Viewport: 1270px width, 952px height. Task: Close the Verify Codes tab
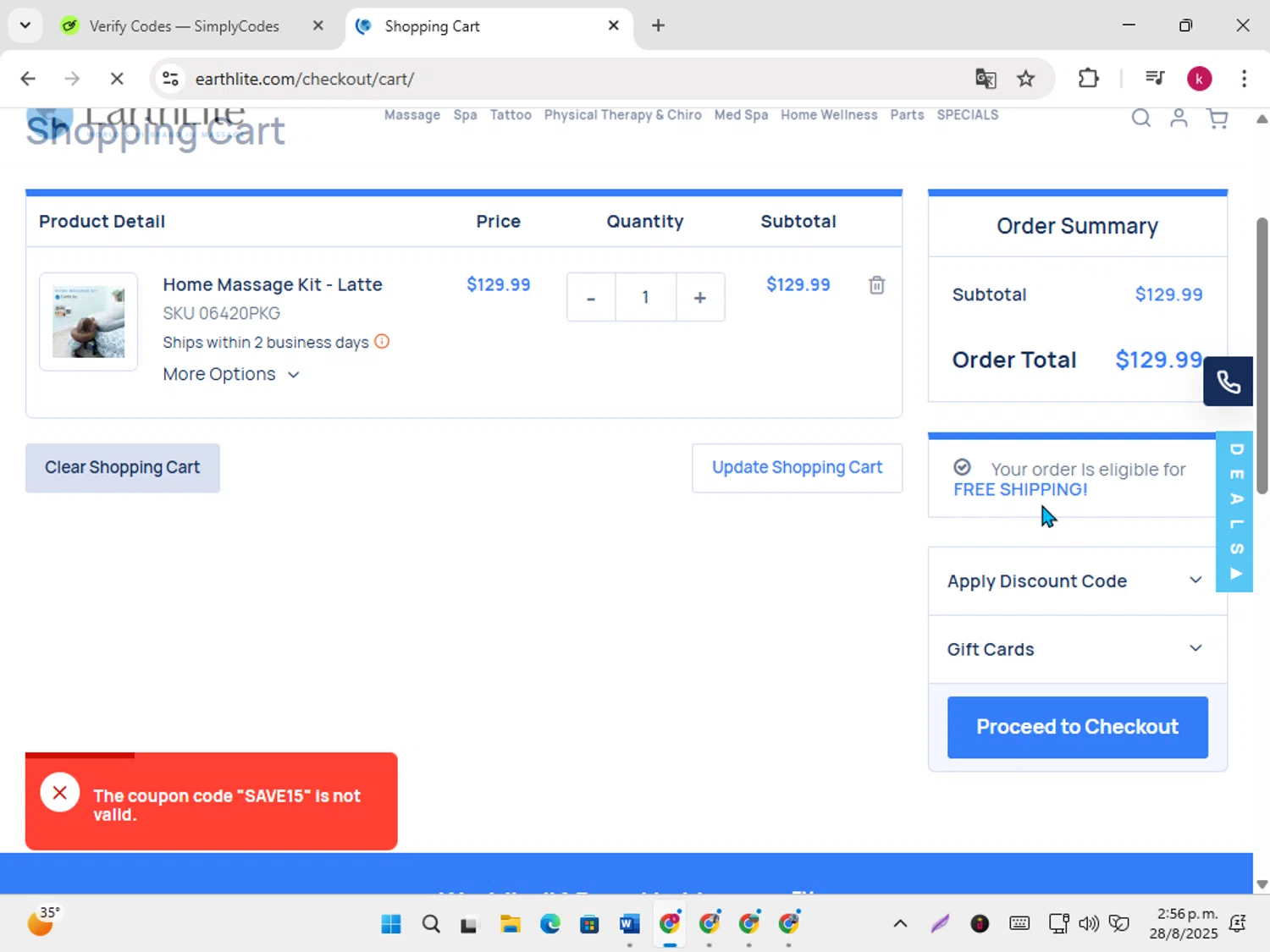click(318, 25)
